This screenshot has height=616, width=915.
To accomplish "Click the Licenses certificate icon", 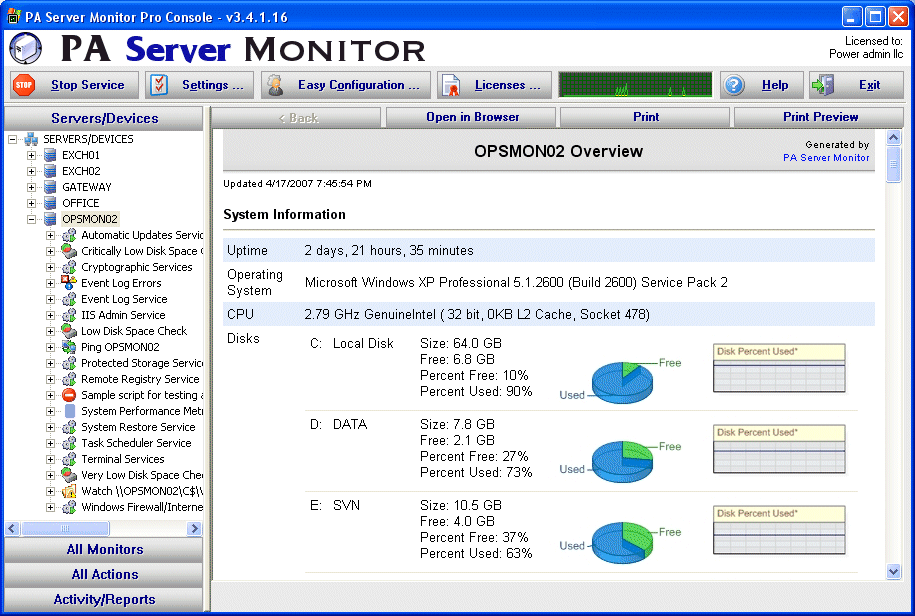I will (x=451, y=85).
